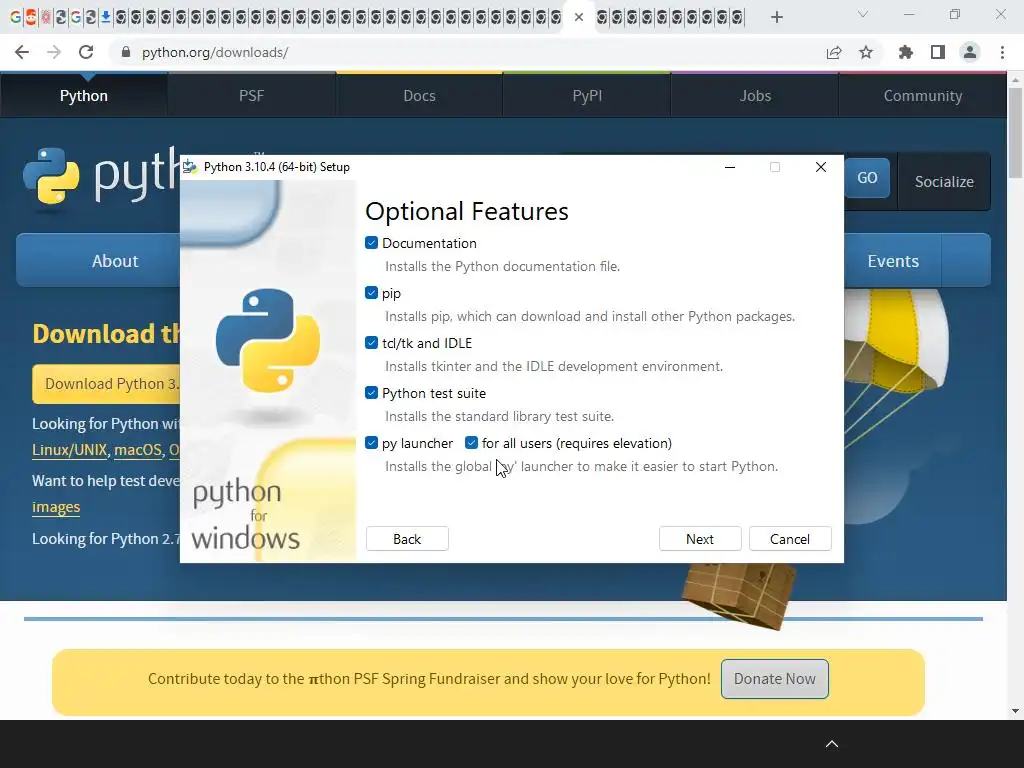Go back using the browser back arrow
The image size is (1024, 768).
tap(22, 52)
